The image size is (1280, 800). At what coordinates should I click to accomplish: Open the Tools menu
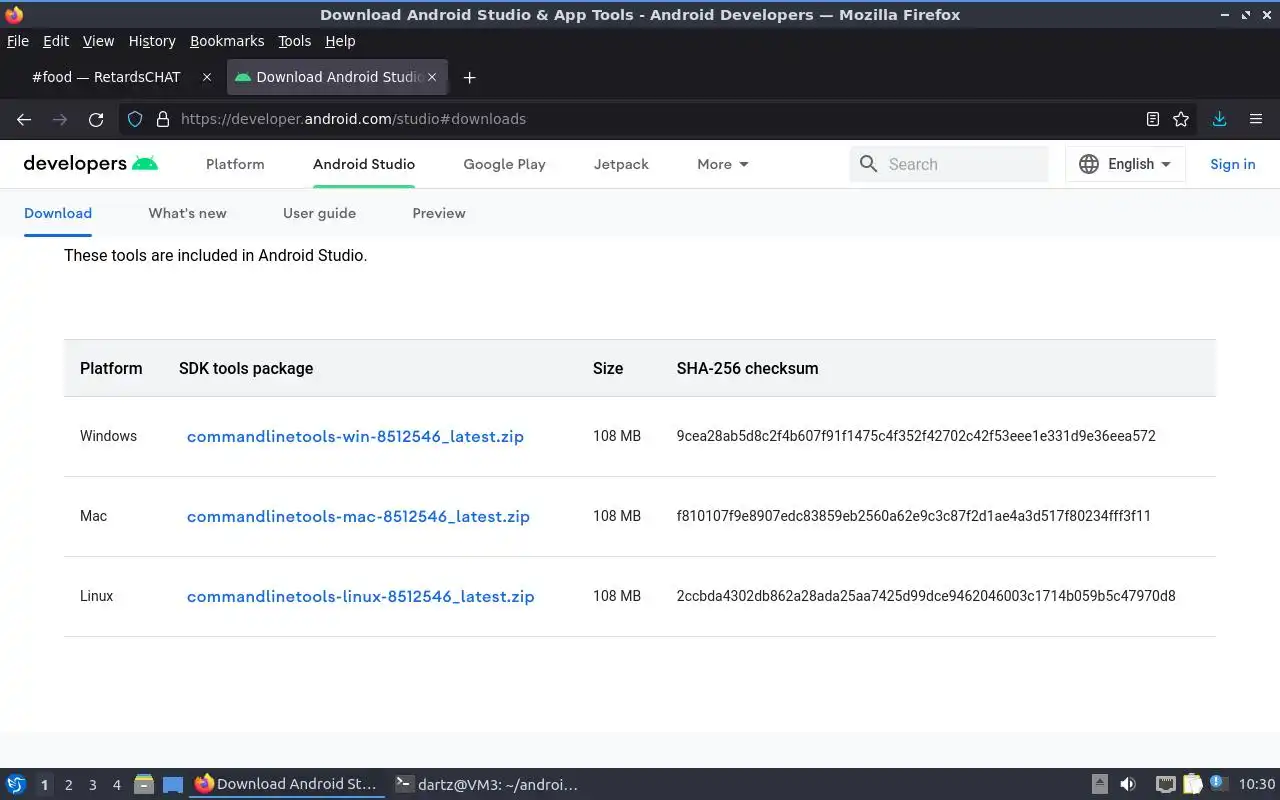295,41
